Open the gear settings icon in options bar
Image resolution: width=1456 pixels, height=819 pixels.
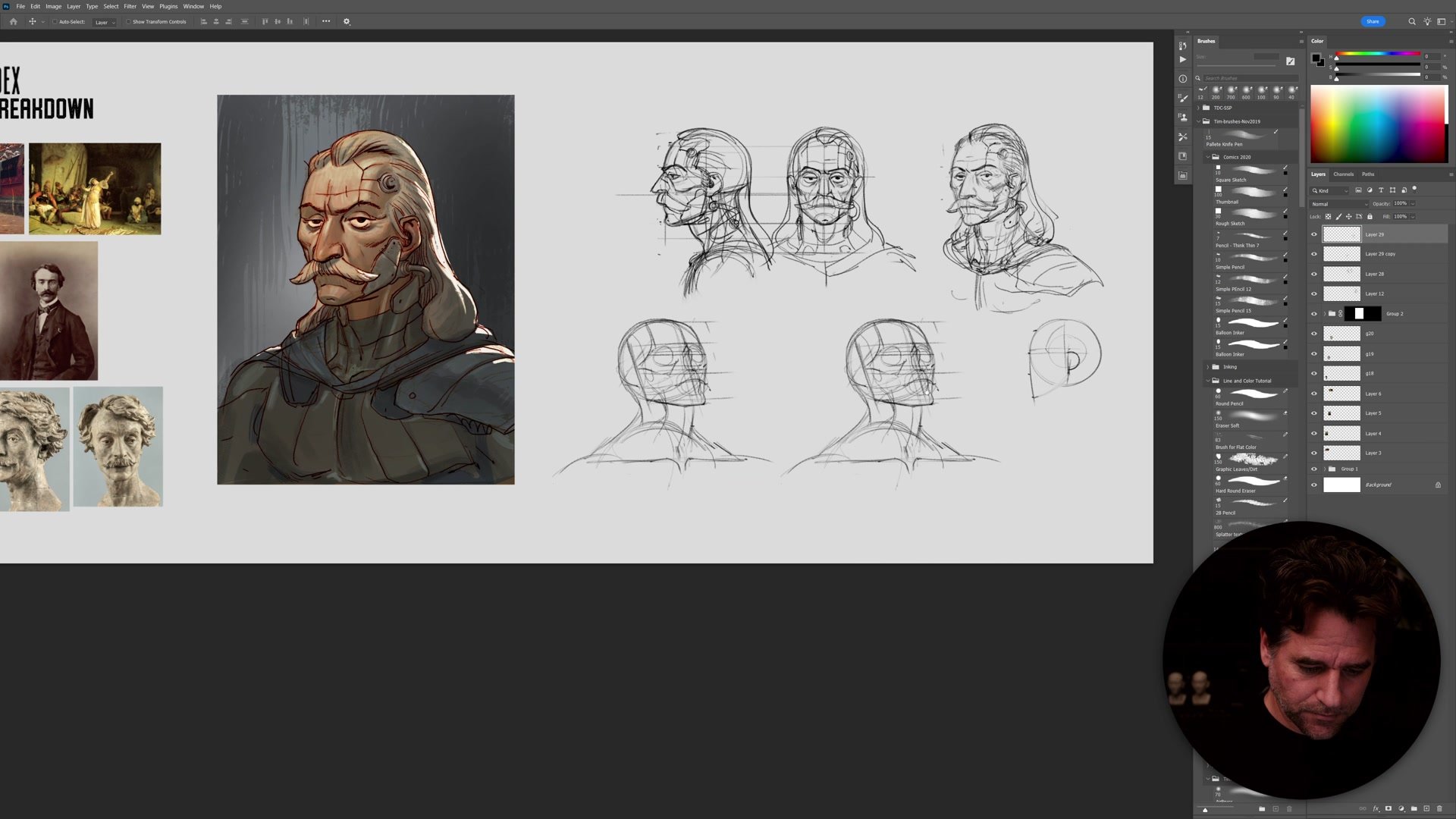(347, 21)
